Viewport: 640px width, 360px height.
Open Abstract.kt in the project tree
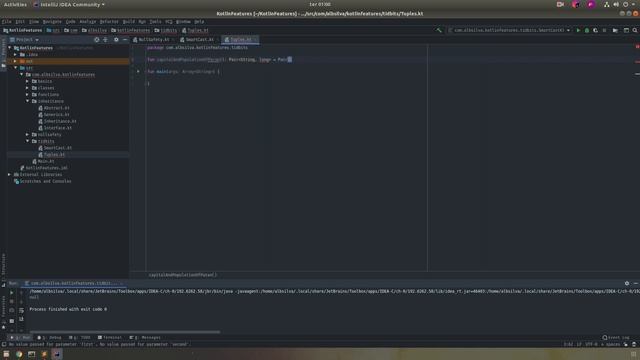[x=54, y=108]
